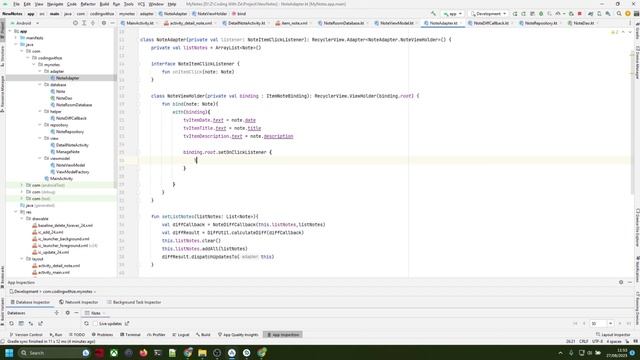Open project tool window settings gear
Screen dimensions: 640x360
[x=104, y=23]
